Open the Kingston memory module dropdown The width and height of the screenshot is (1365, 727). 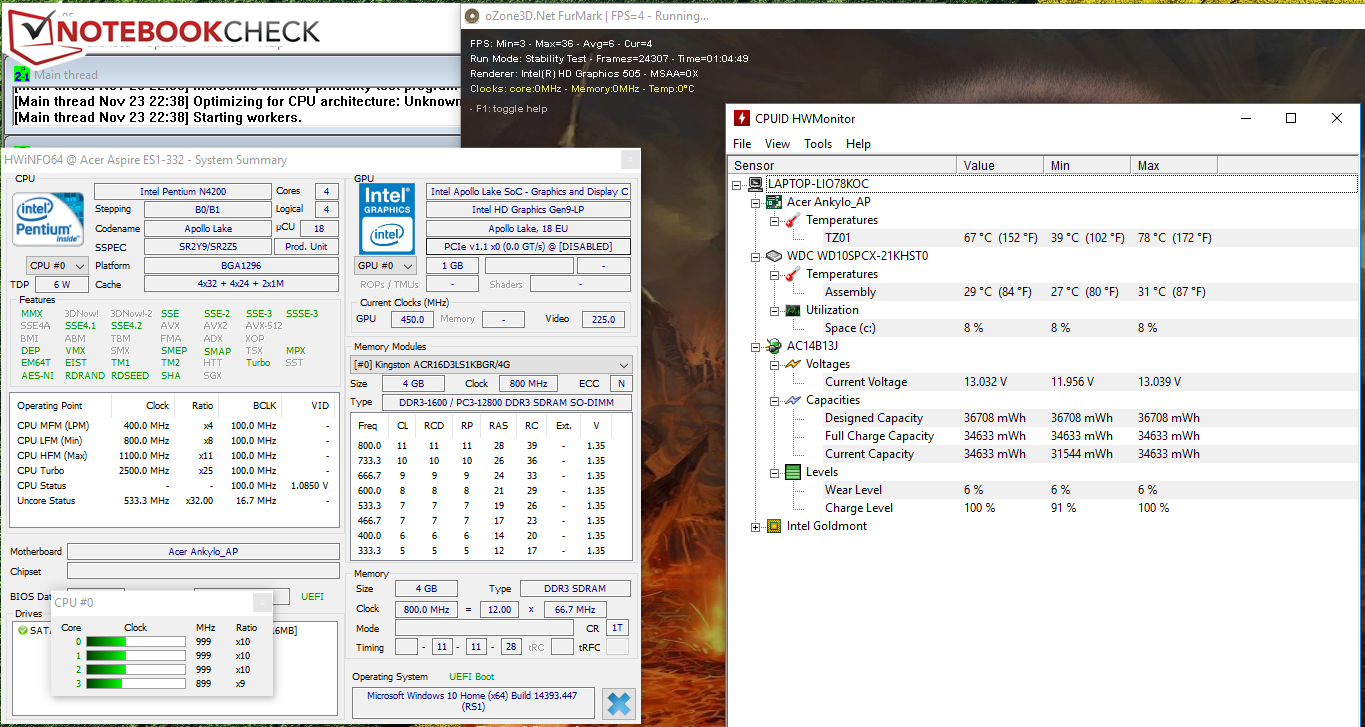point(491,365)
